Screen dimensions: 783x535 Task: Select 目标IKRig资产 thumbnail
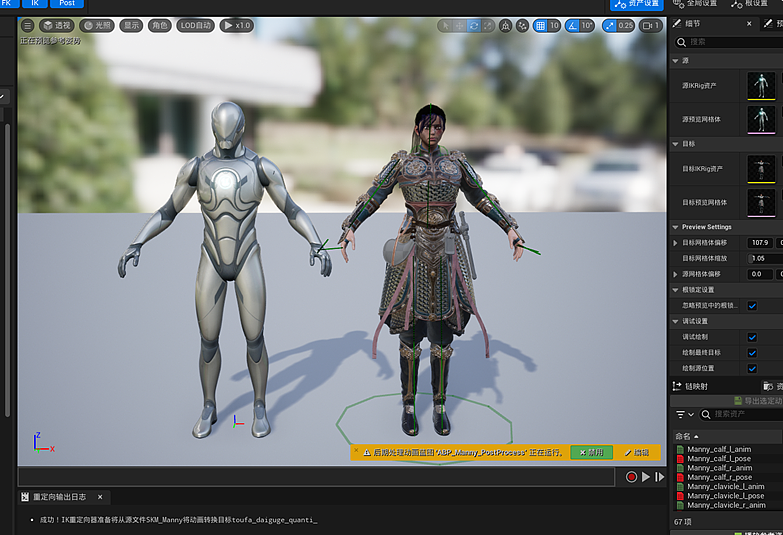(x=761, y=169)
